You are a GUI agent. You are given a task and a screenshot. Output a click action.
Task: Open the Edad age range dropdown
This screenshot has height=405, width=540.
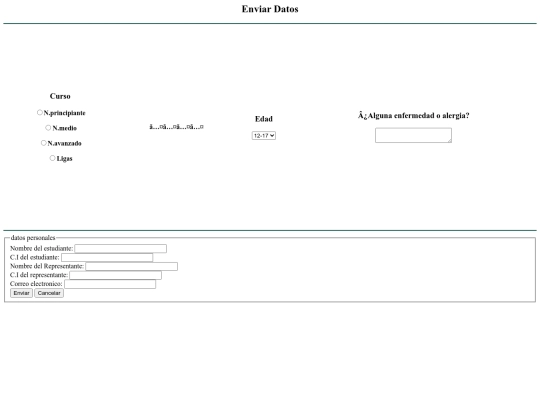click(x=264, y=136)
